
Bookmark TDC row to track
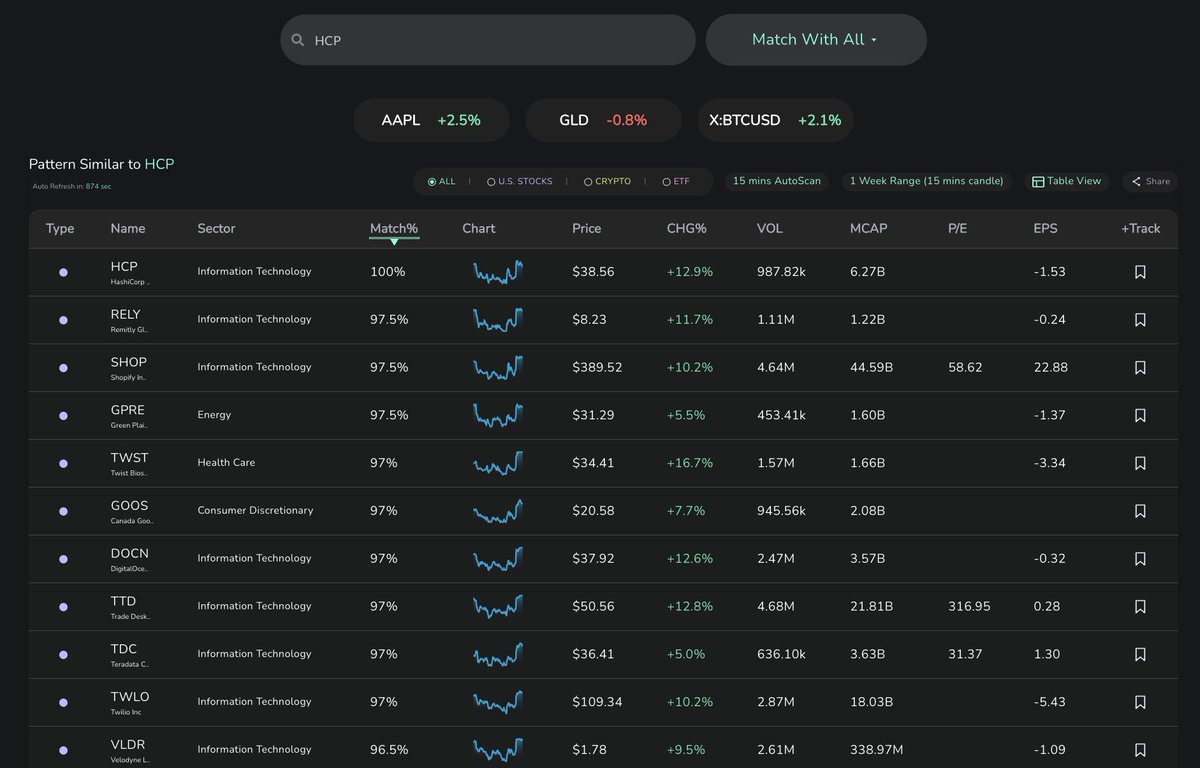tap(1140, 654)
